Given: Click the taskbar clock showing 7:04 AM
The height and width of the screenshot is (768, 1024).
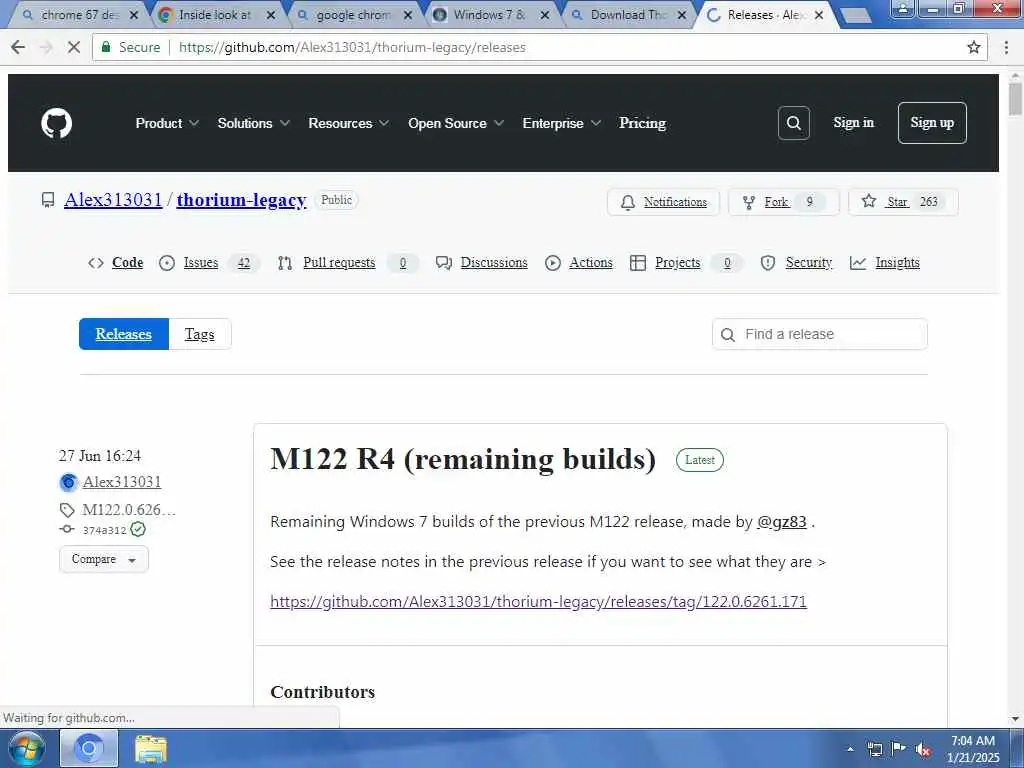Looking at the screenshot, I should click(x=972, y=749).
